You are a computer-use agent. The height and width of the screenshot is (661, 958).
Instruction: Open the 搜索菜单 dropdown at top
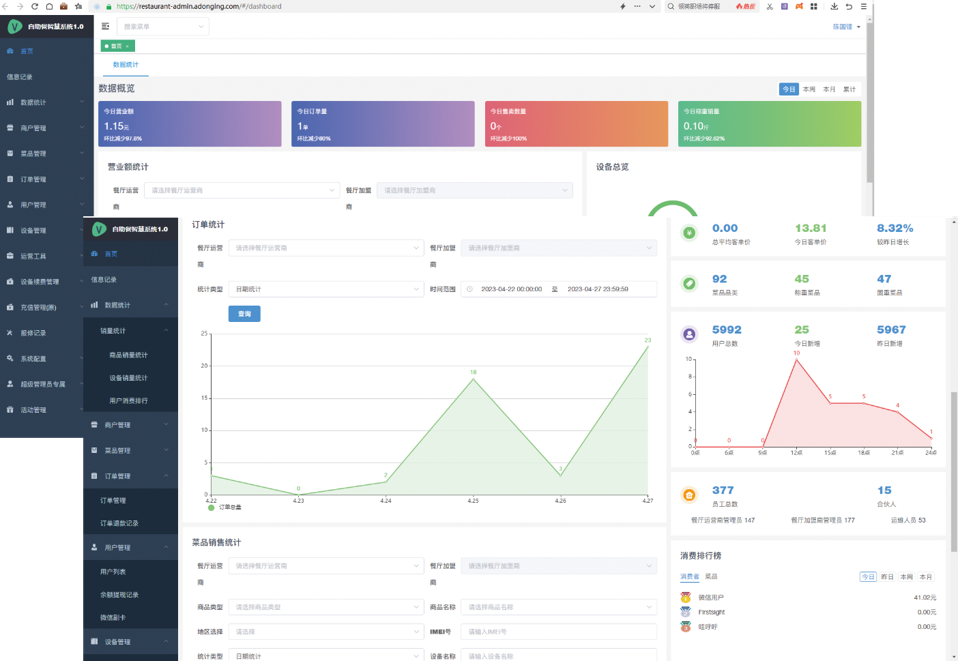point(163,26)
